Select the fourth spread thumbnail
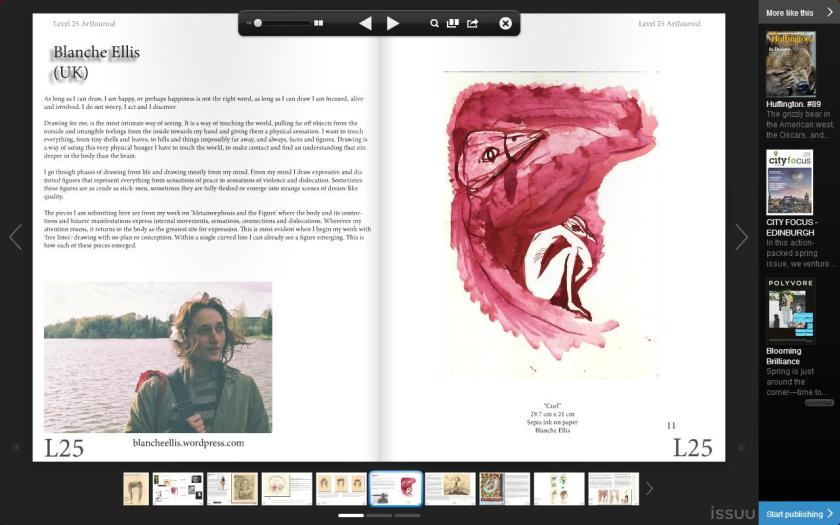This screenshot has width=840, height=525. click(287, 489)
